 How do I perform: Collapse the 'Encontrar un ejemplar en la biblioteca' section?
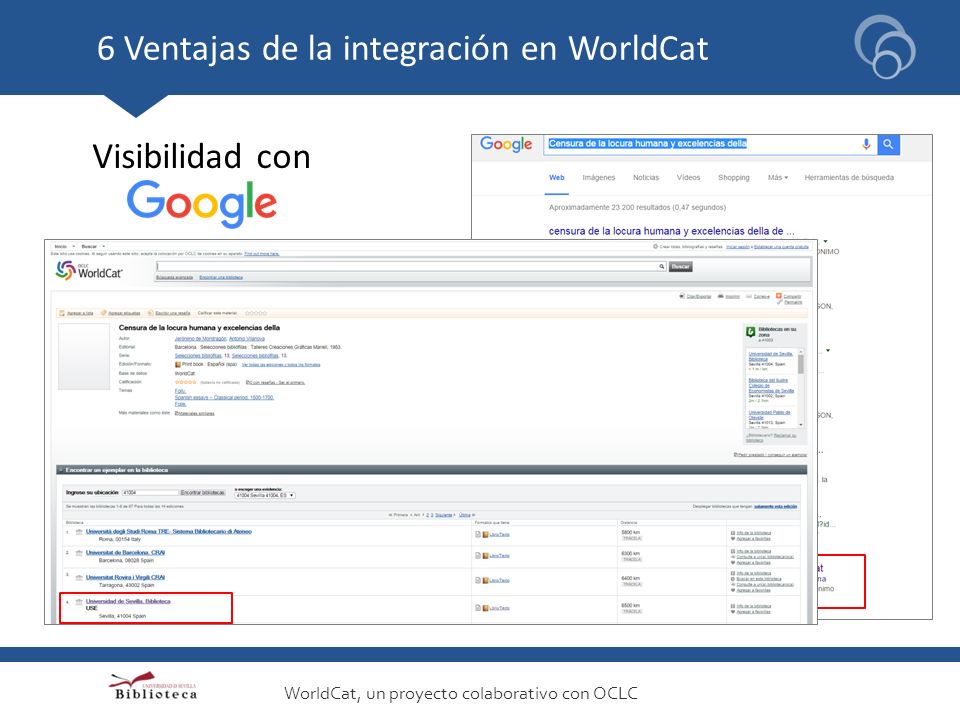coord(60,470)
